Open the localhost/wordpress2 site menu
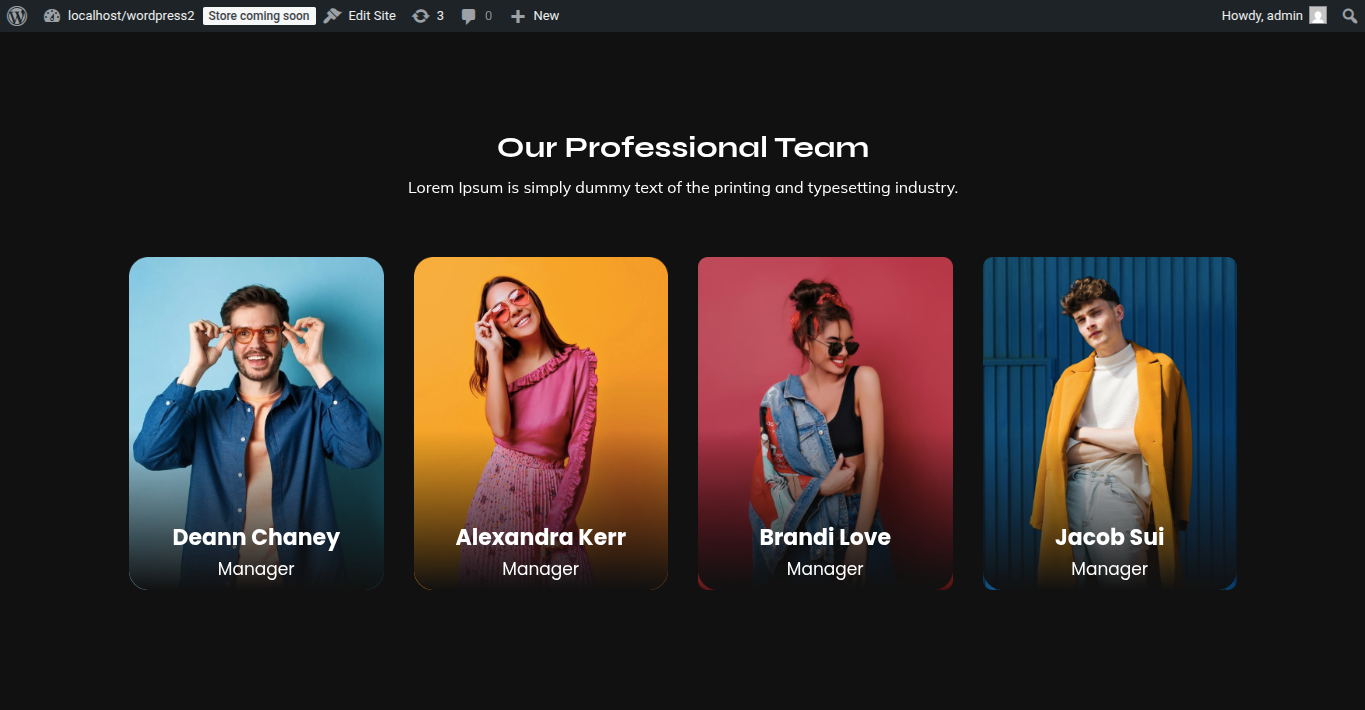 [x=131, y=16]
